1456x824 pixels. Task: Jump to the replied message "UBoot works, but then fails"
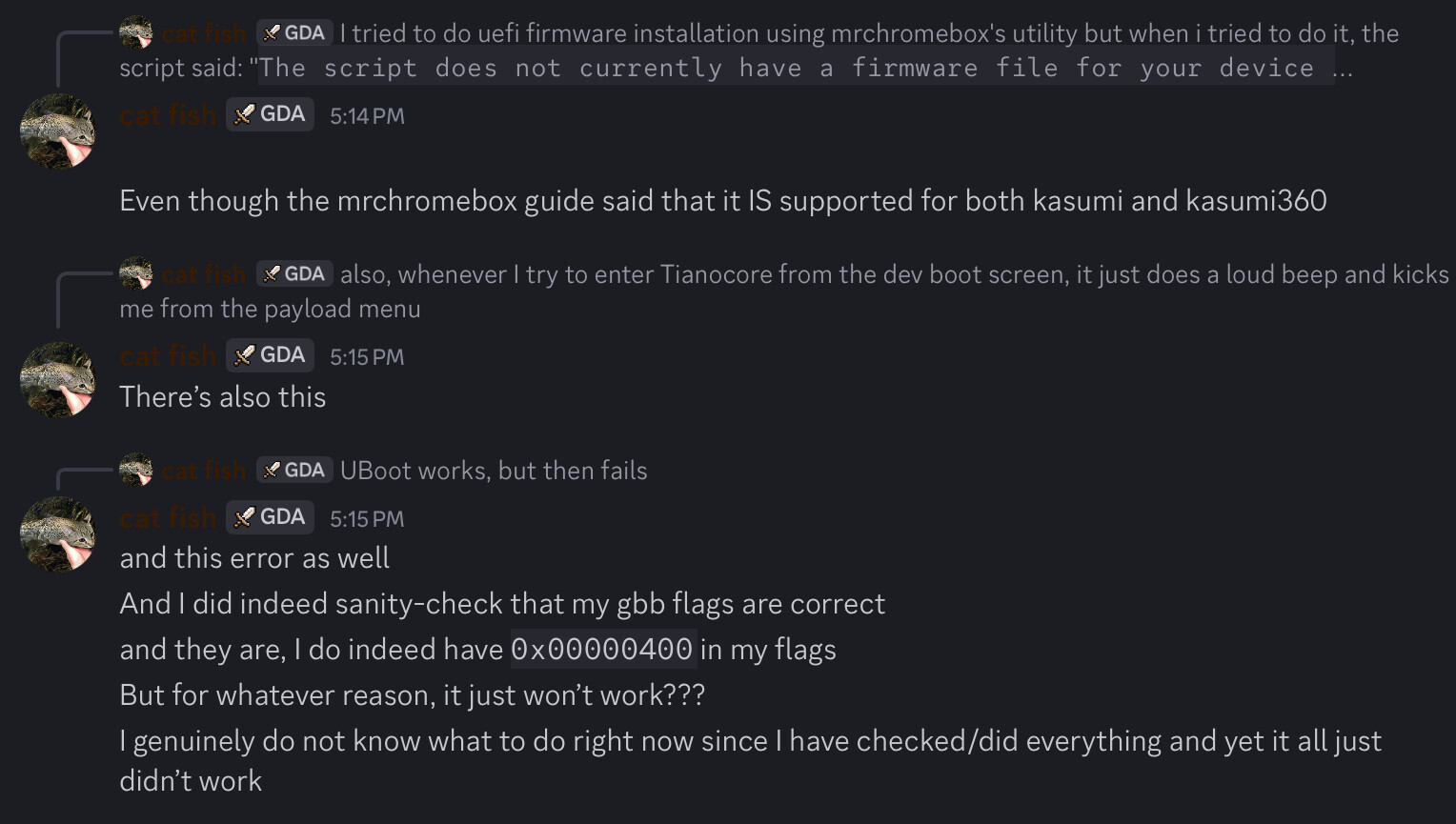[x=494, y=471]
